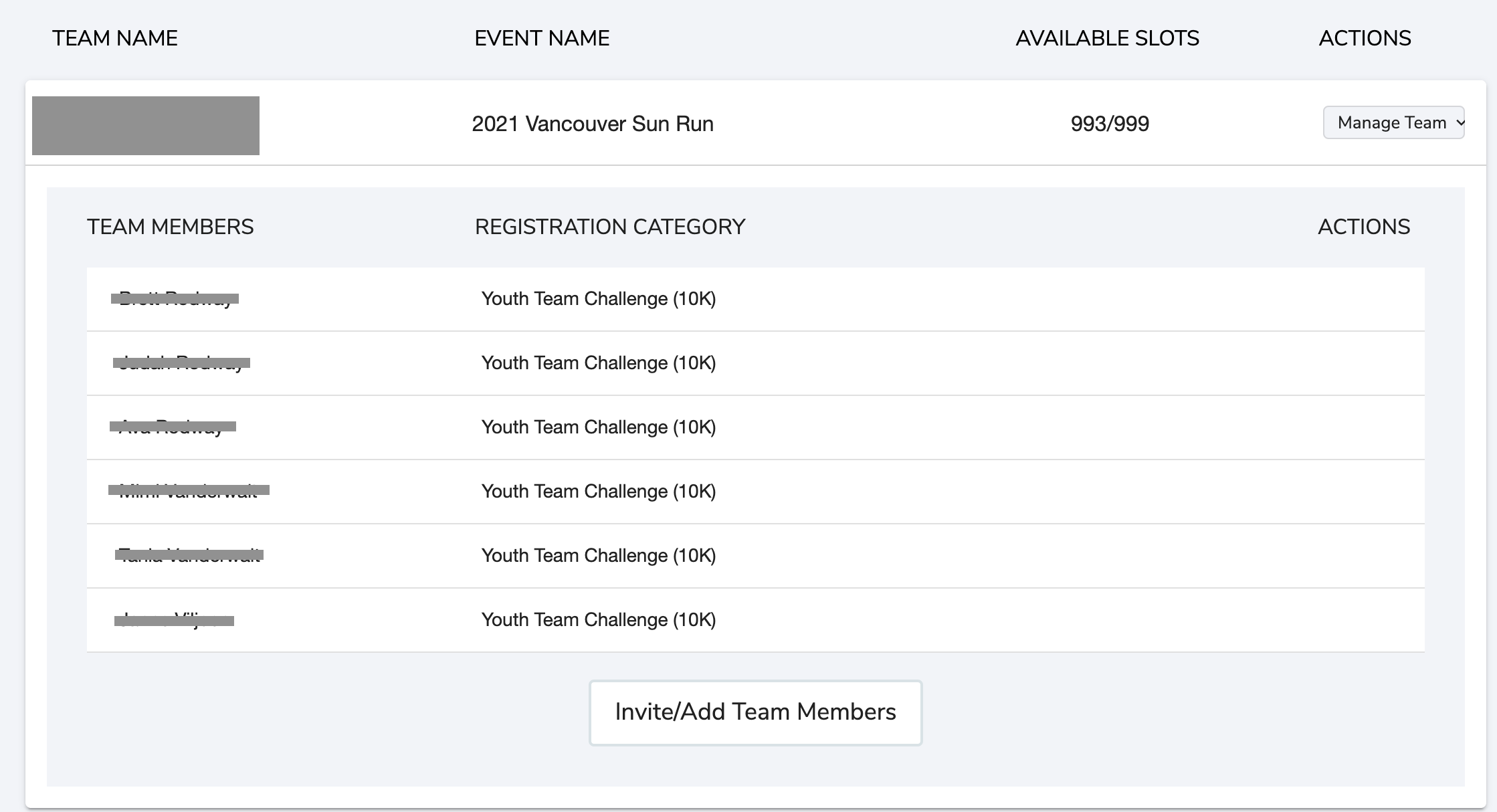The height and width of the screenshot is (812, 1497).
Task: Click the AVAILABLE SLOTS column header
Action: [x=1107, y=38]
